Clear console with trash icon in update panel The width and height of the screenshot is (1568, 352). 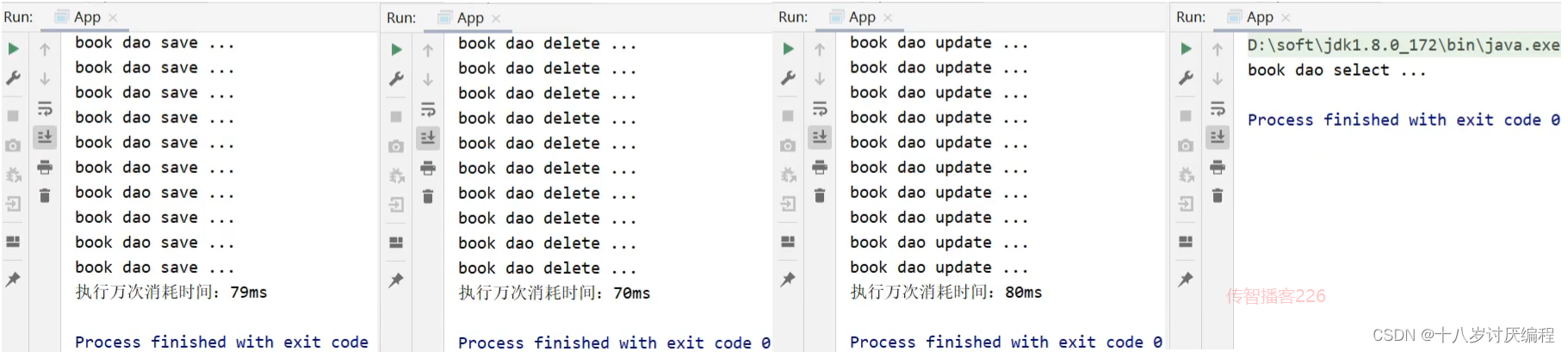click(820, 196)
